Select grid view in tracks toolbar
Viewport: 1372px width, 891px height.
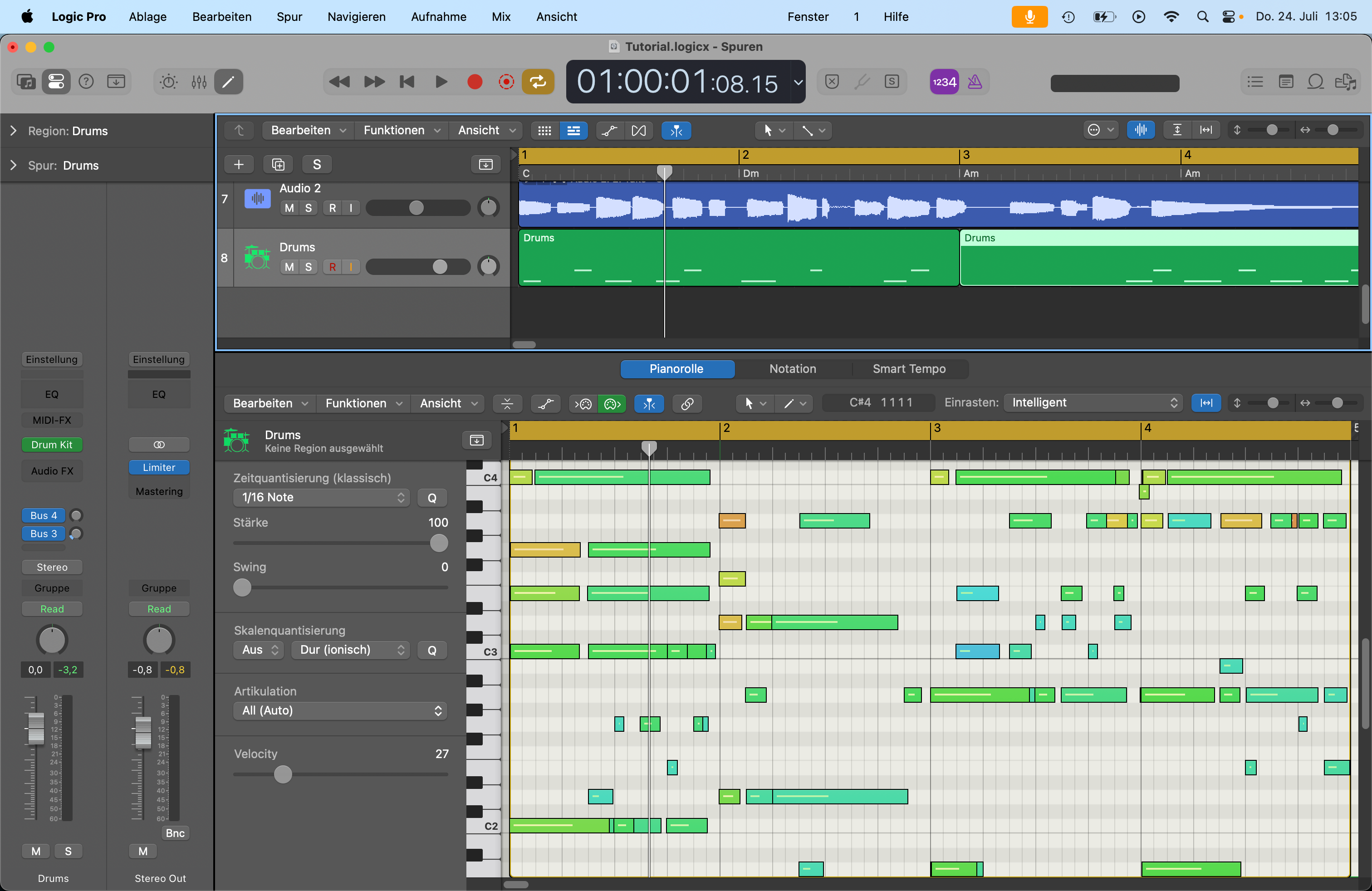(x=544, y=130)
